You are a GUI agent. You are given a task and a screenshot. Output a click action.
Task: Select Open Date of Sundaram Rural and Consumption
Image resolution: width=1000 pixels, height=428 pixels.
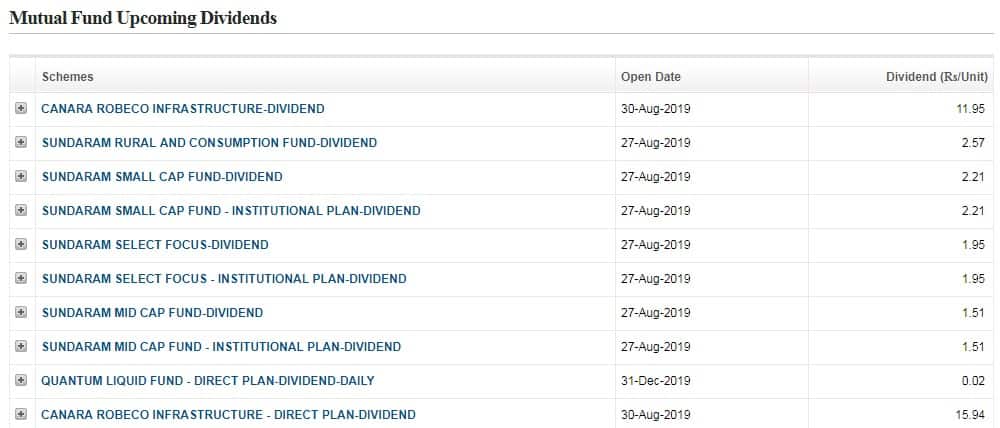coord(656,142)
